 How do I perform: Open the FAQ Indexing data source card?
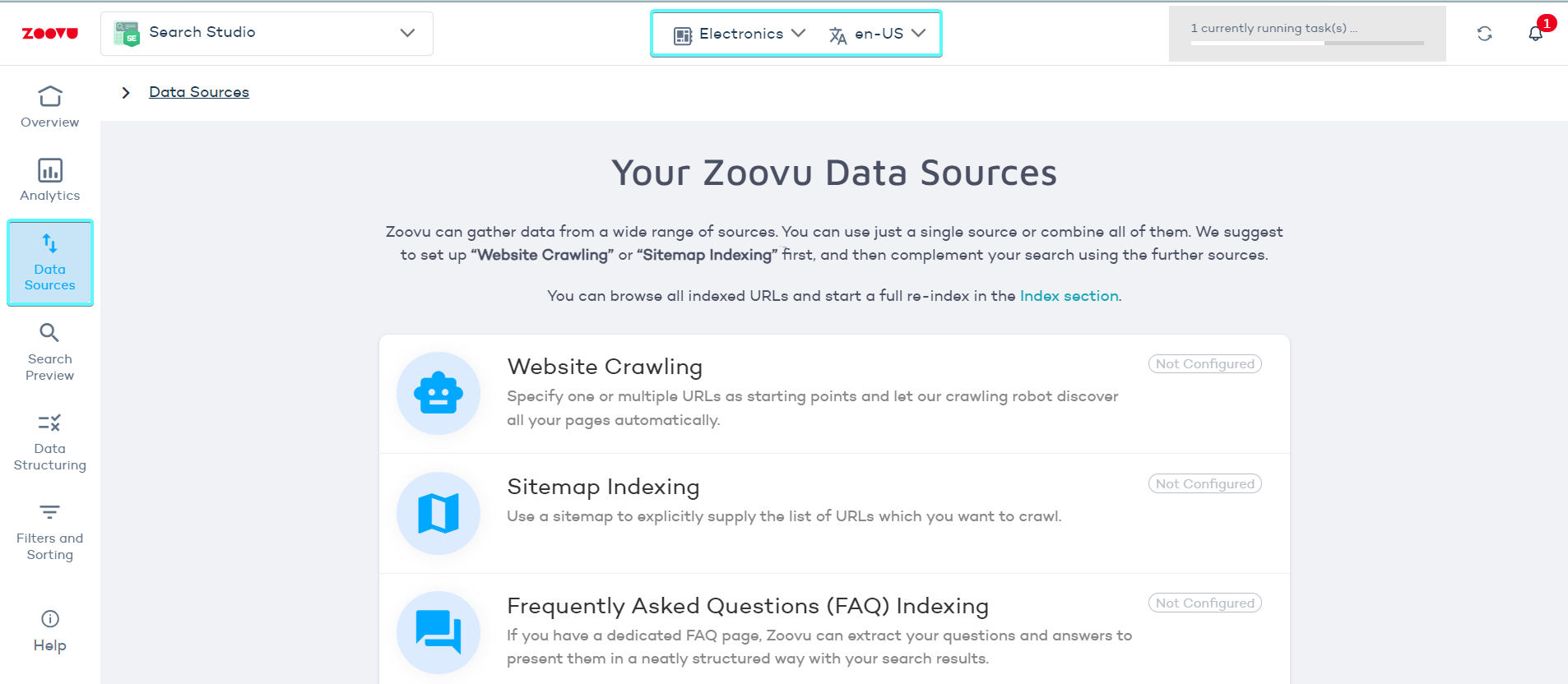point(747,607)
